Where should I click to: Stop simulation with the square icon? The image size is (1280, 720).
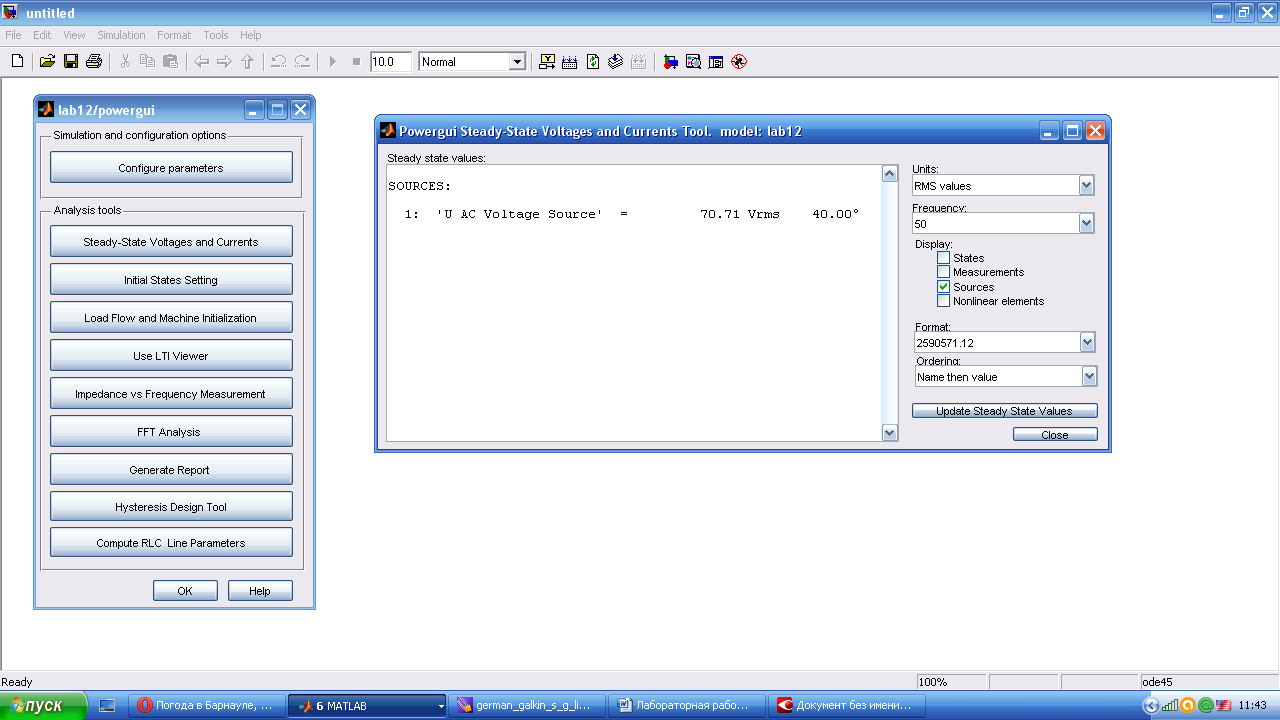tap(356, 62)
